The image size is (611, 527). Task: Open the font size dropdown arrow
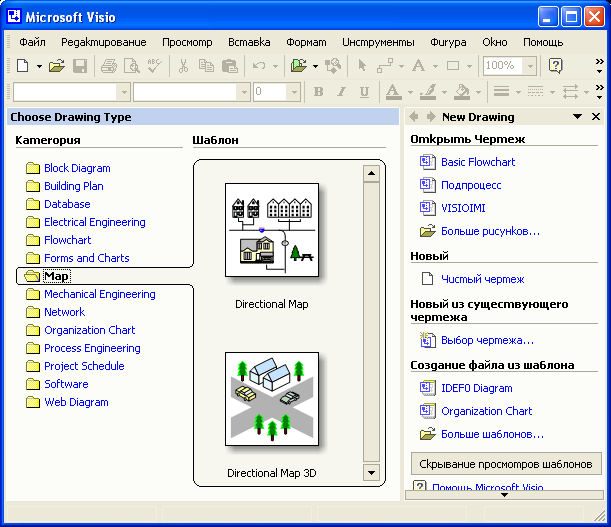(294, 92)
